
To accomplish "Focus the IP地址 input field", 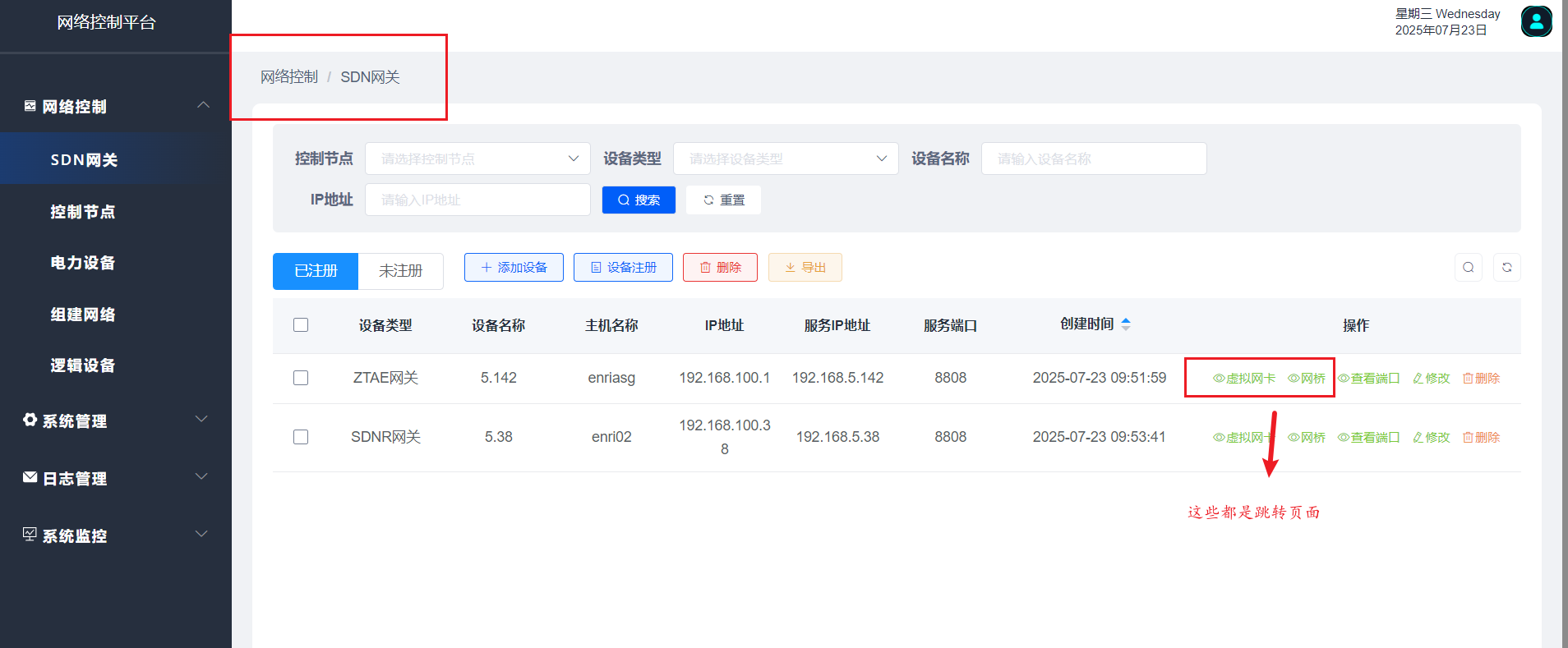I will pyautogui.click(x=477, y=200).
